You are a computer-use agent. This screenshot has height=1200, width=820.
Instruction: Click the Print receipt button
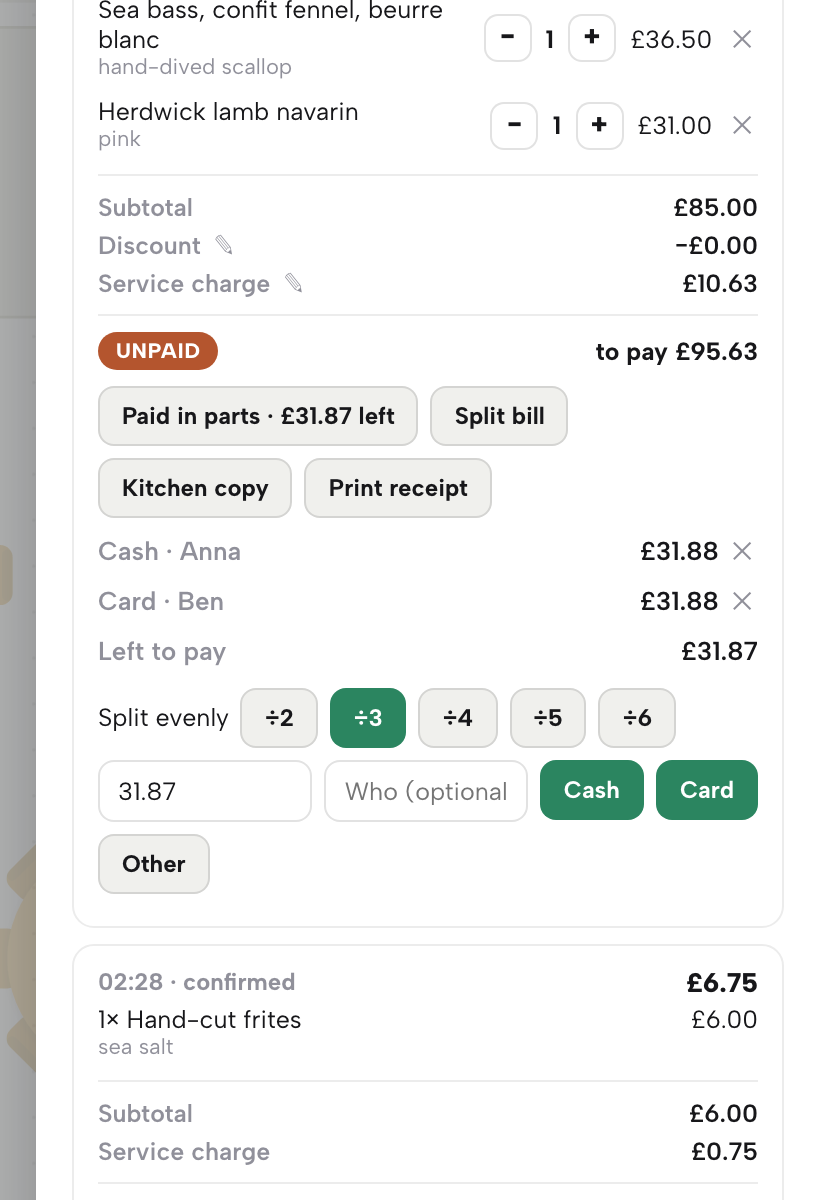pyautogui.click(x=398, y=488)
